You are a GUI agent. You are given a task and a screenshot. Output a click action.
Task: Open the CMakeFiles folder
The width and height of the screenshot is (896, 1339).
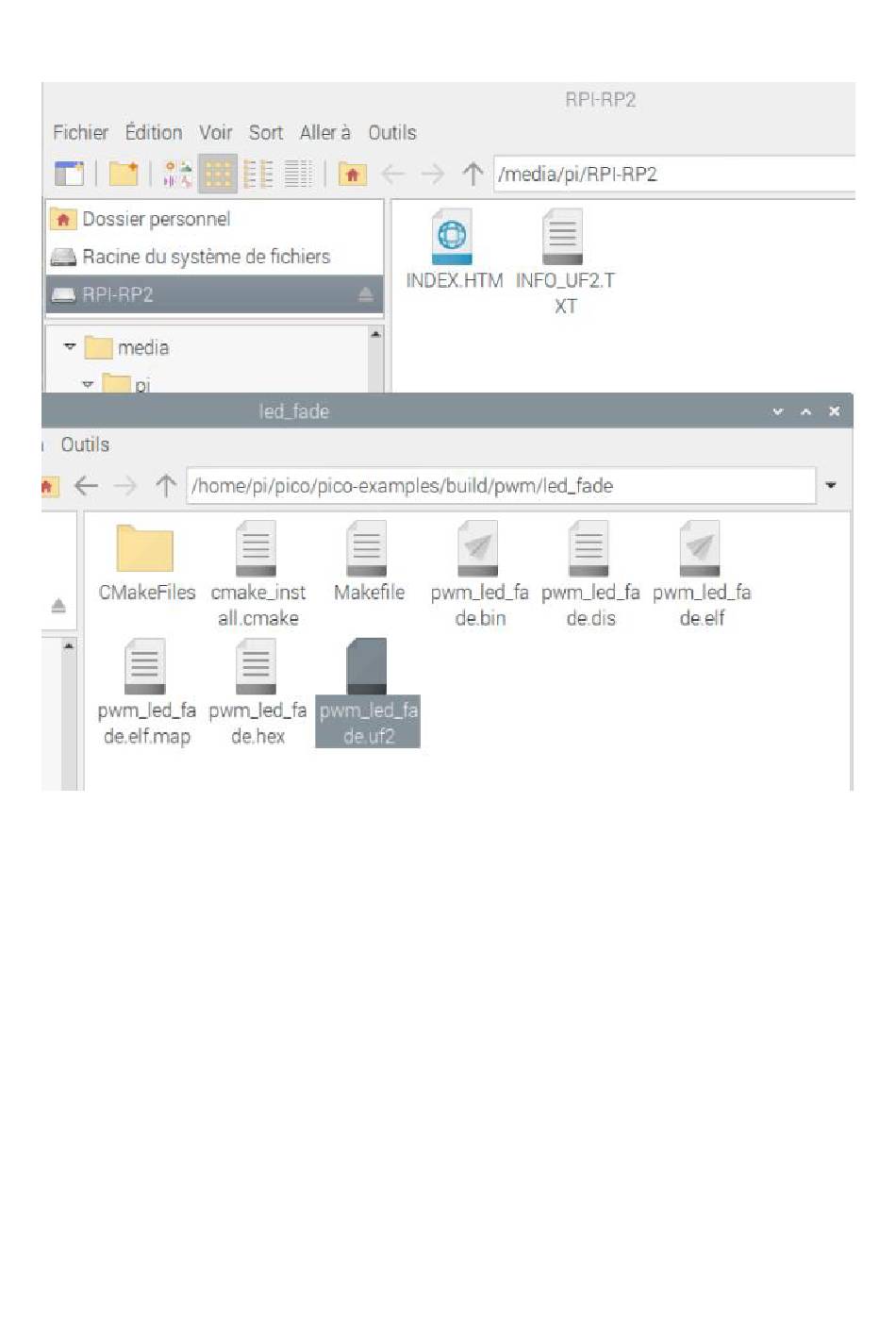[x=146, y=563]
